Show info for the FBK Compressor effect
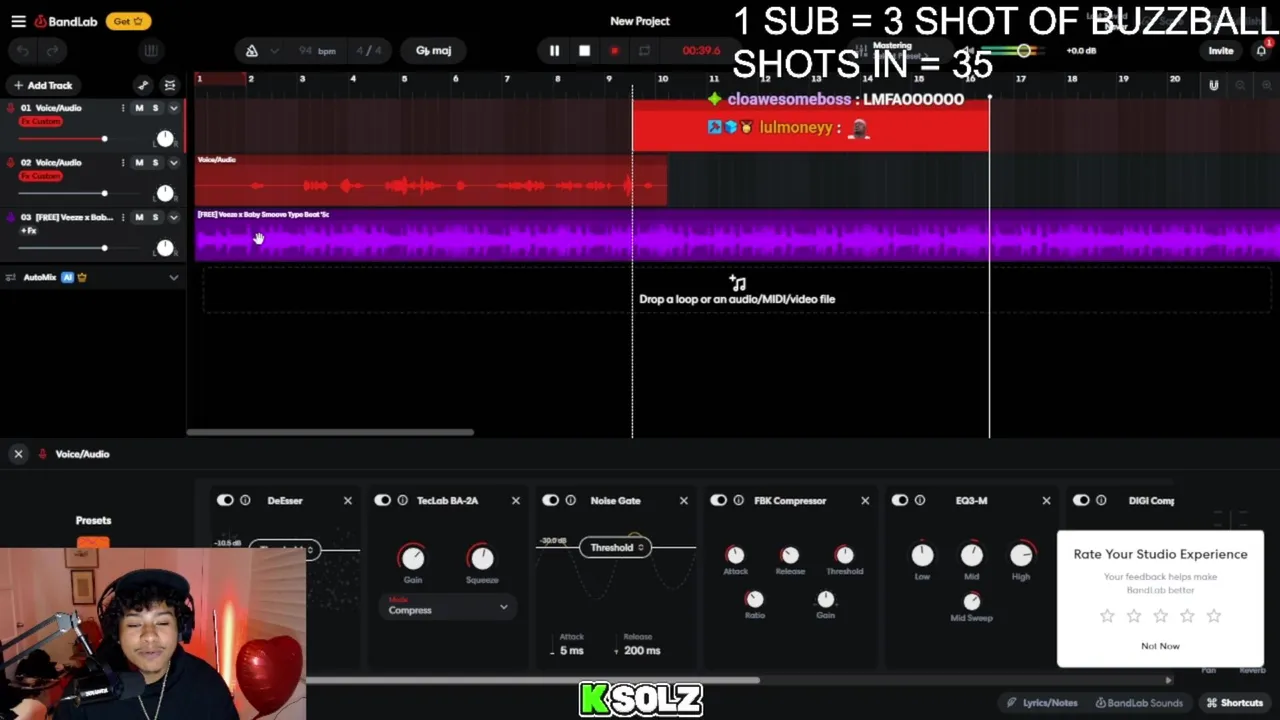 pyautogui.click(x=739, y=501)
